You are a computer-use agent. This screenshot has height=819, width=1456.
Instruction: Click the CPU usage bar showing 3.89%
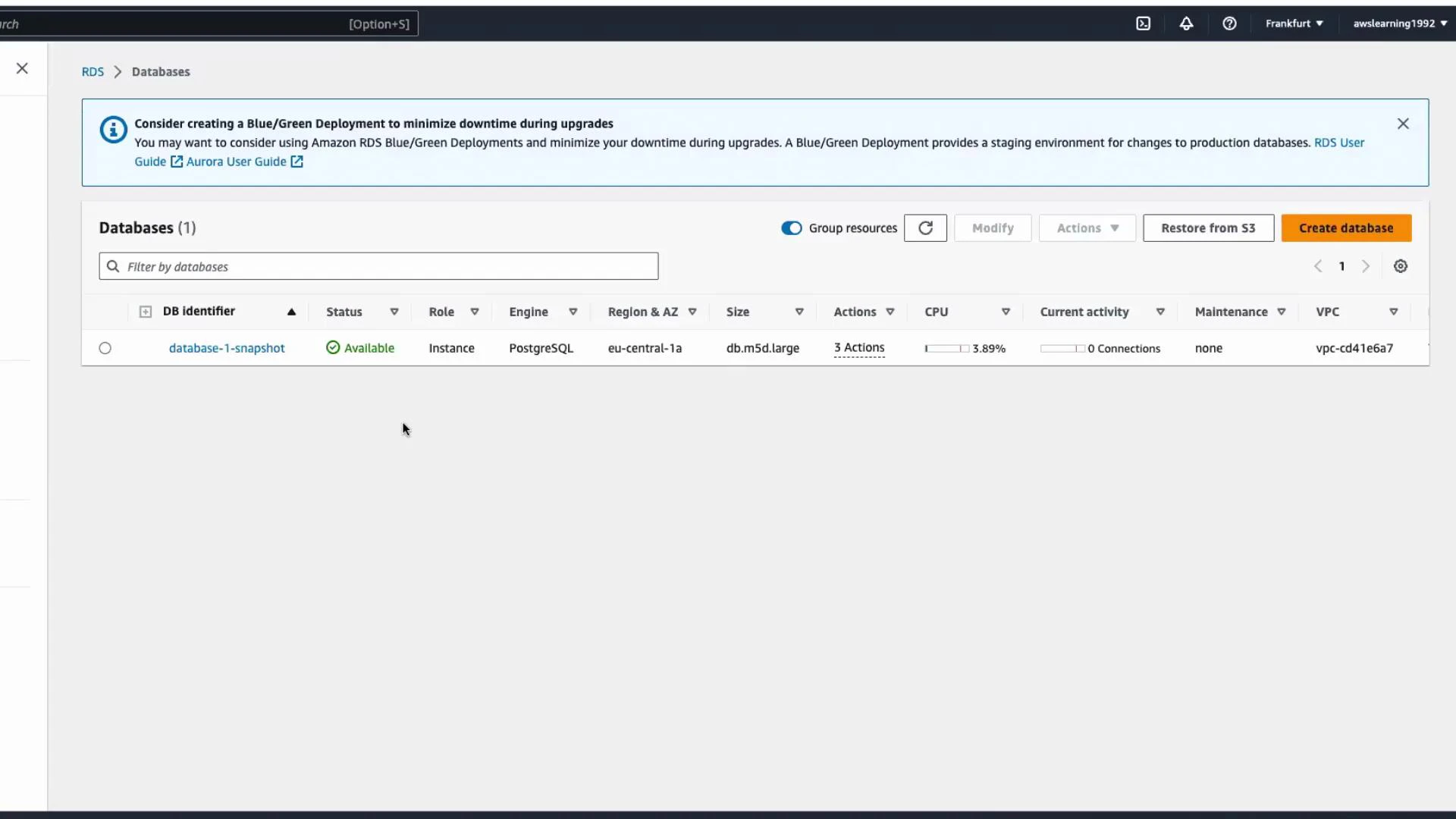point(946,348)
